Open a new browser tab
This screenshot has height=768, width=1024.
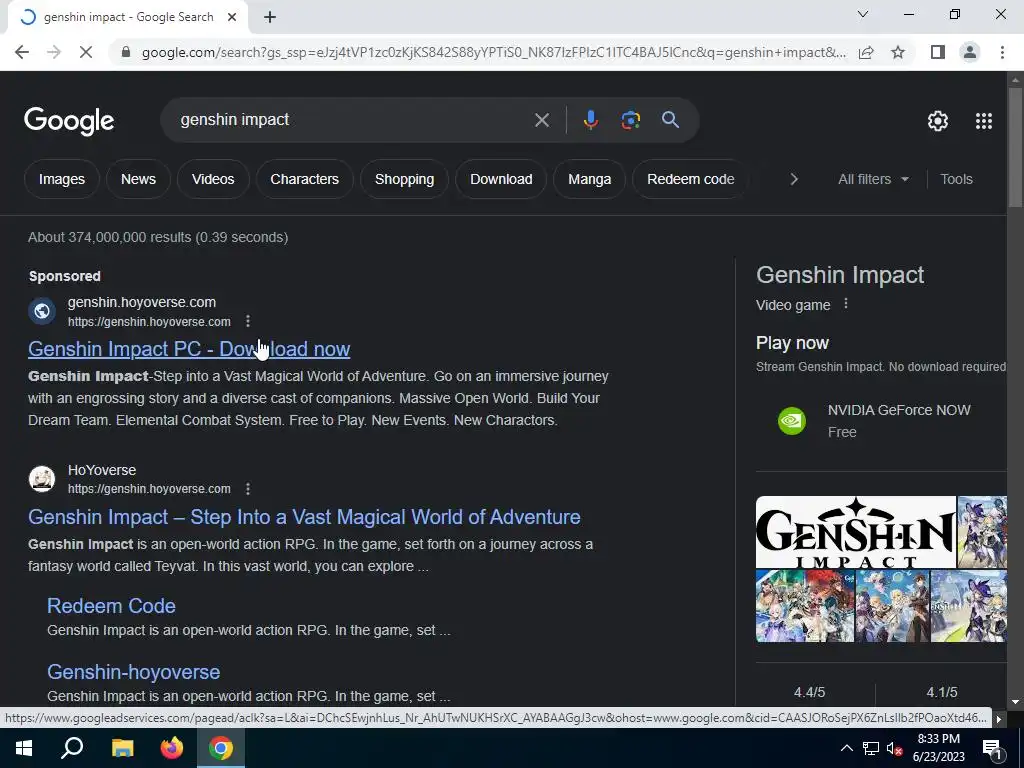270,17
